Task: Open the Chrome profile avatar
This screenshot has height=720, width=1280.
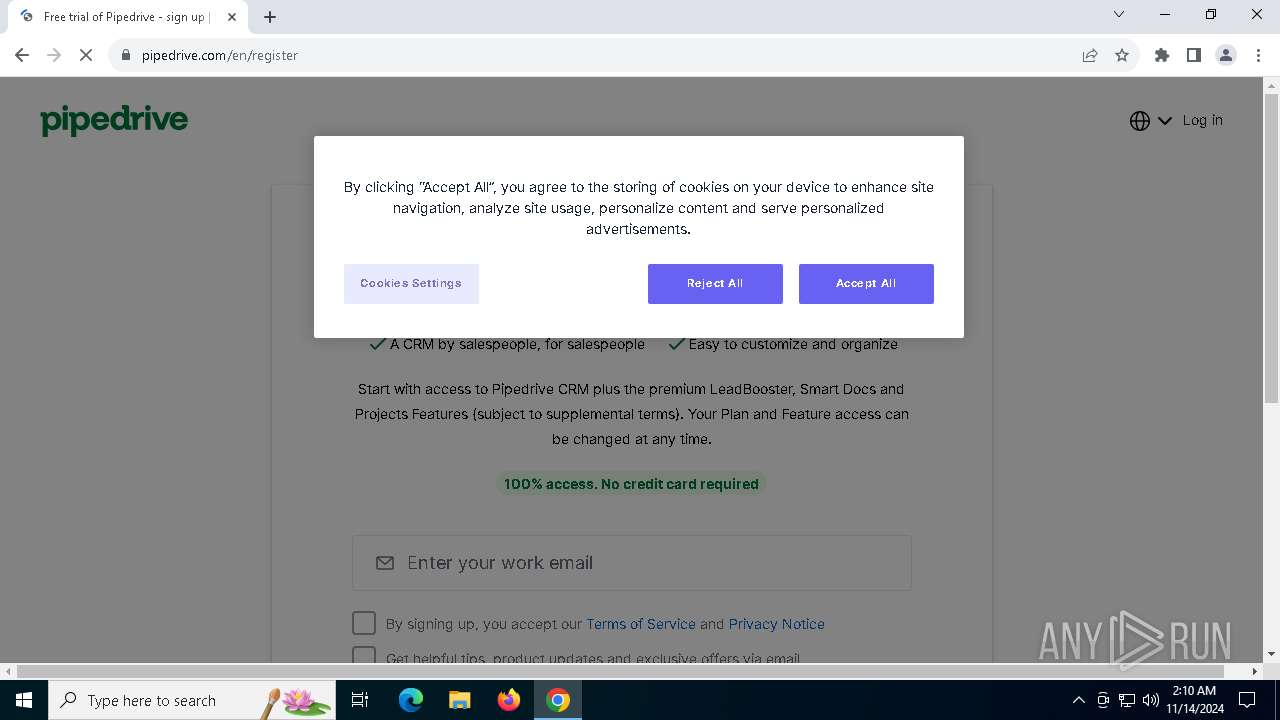Action: [x=1226, y=55]
